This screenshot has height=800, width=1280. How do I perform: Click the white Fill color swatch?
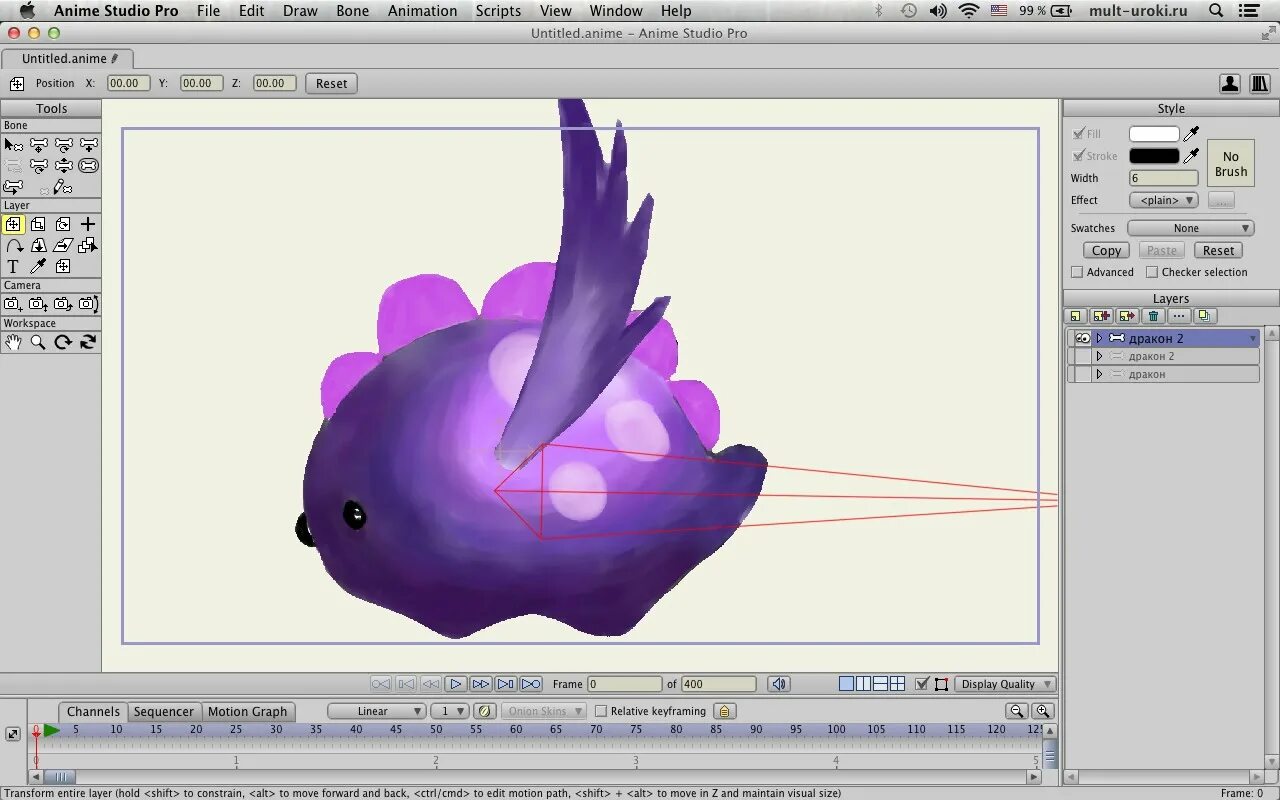click(1154, 134)
